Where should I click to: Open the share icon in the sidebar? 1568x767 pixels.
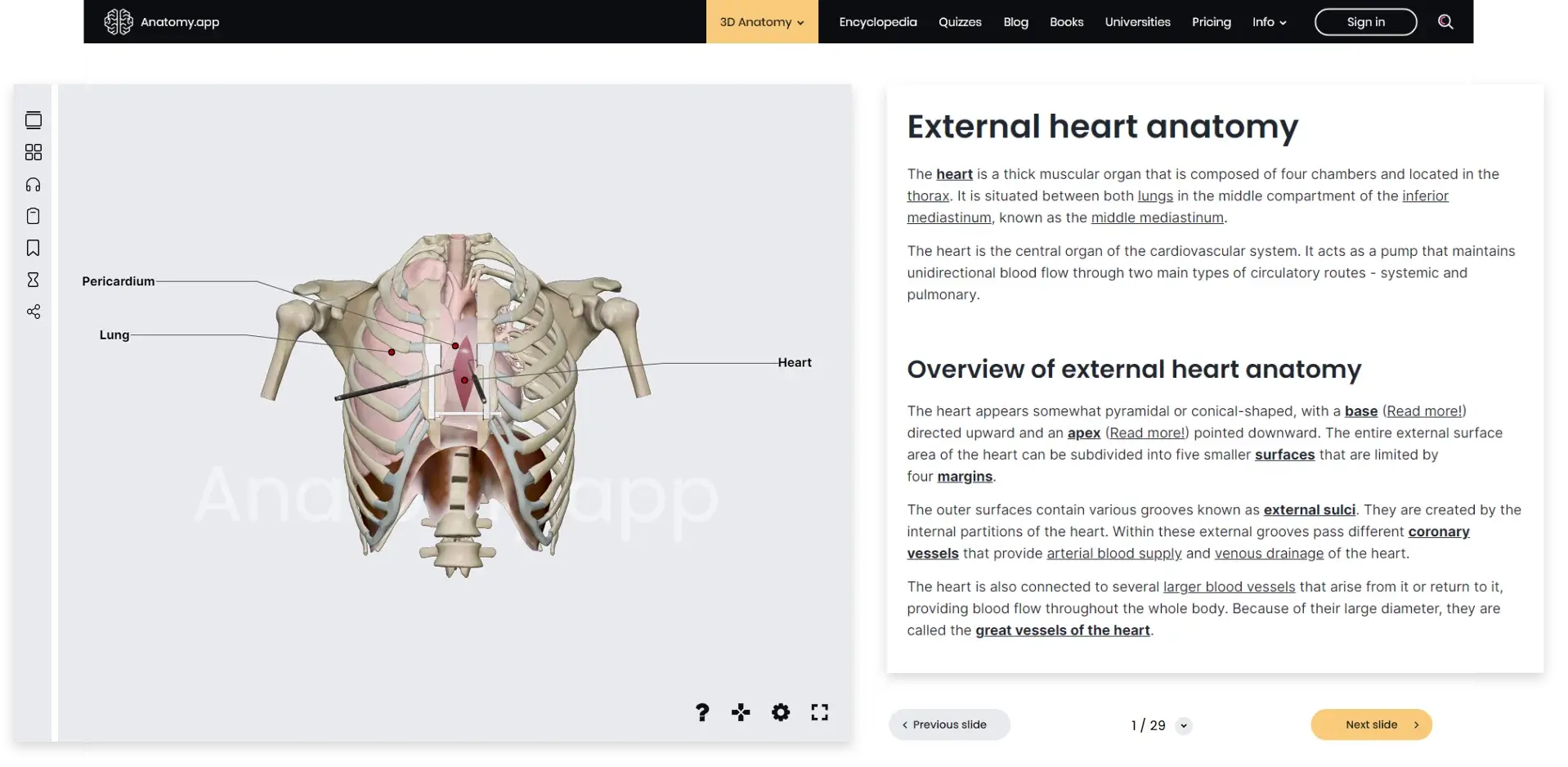34,312
